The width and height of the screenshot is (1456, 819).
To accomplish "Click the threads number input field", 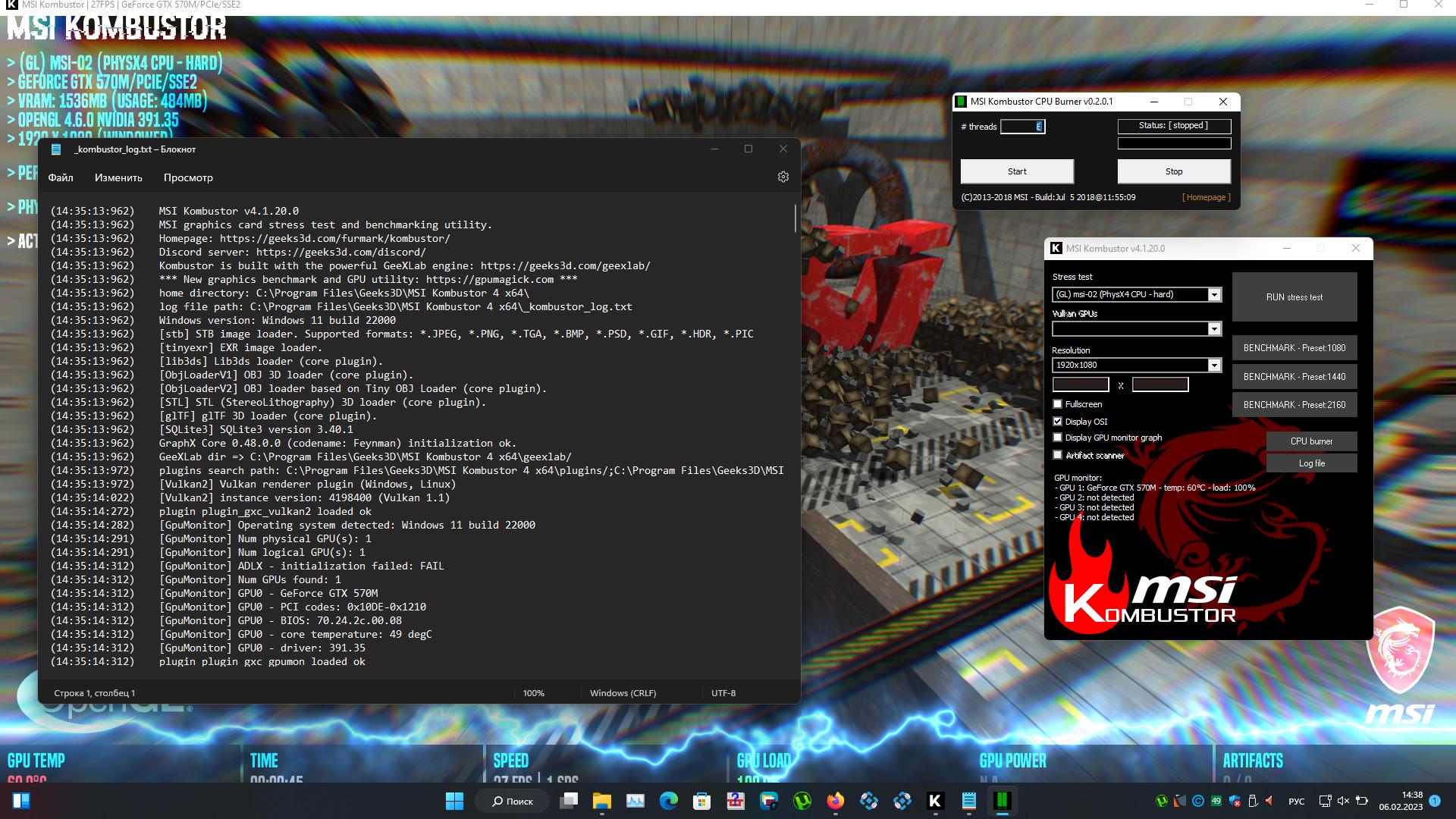I will 1021,127.
